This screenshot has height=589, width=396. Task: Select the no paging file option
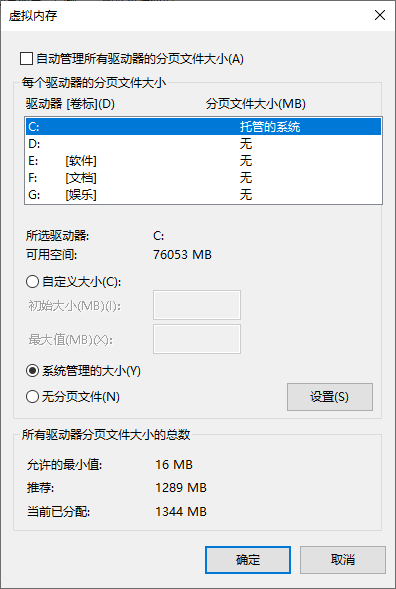(32, 397)
